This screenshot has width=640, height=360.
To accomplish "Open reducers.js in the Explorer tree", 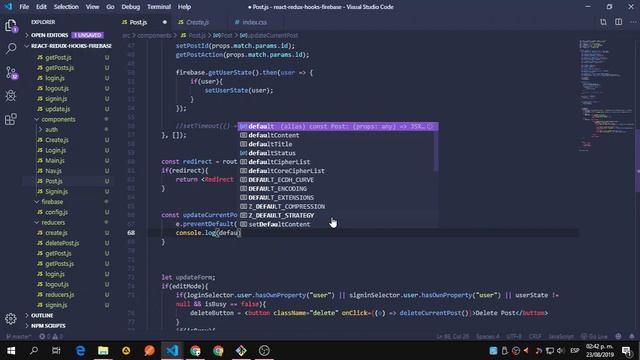I will point(60,295).
